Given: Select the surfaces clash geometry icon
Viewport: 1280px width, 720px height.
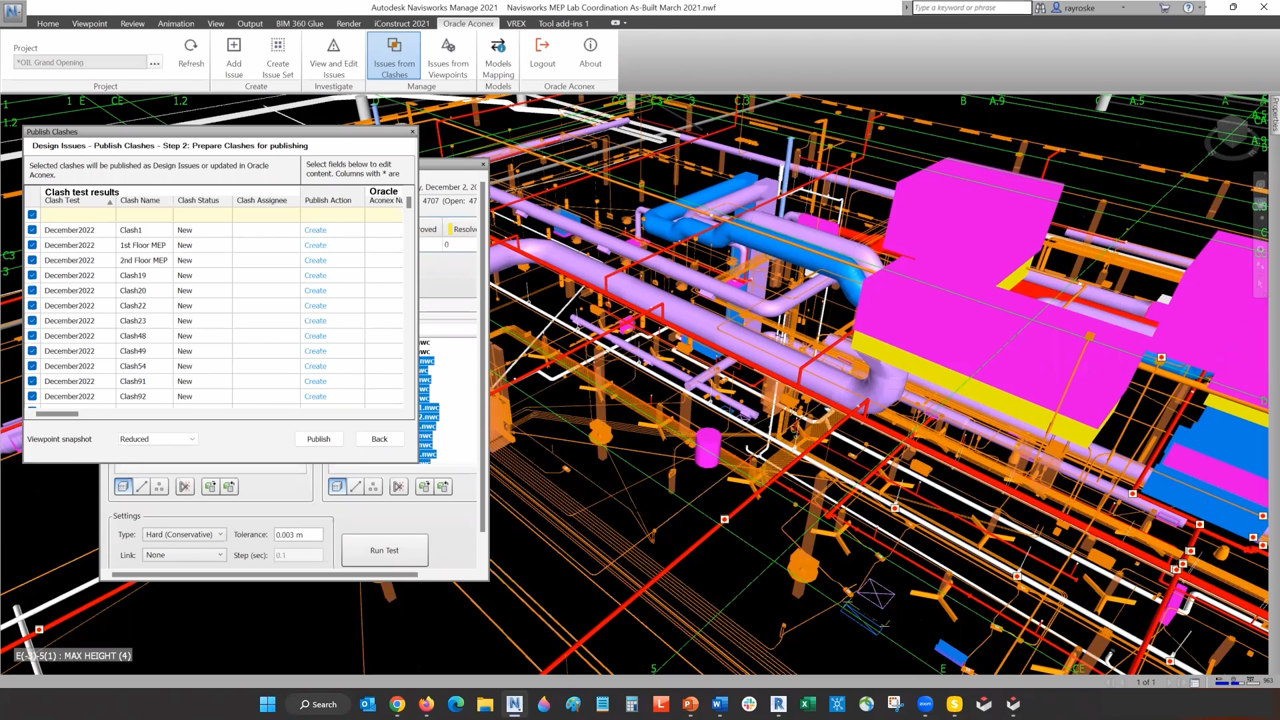Looking at the screenshot, I should pyautogui.click(x=123, y=486).
